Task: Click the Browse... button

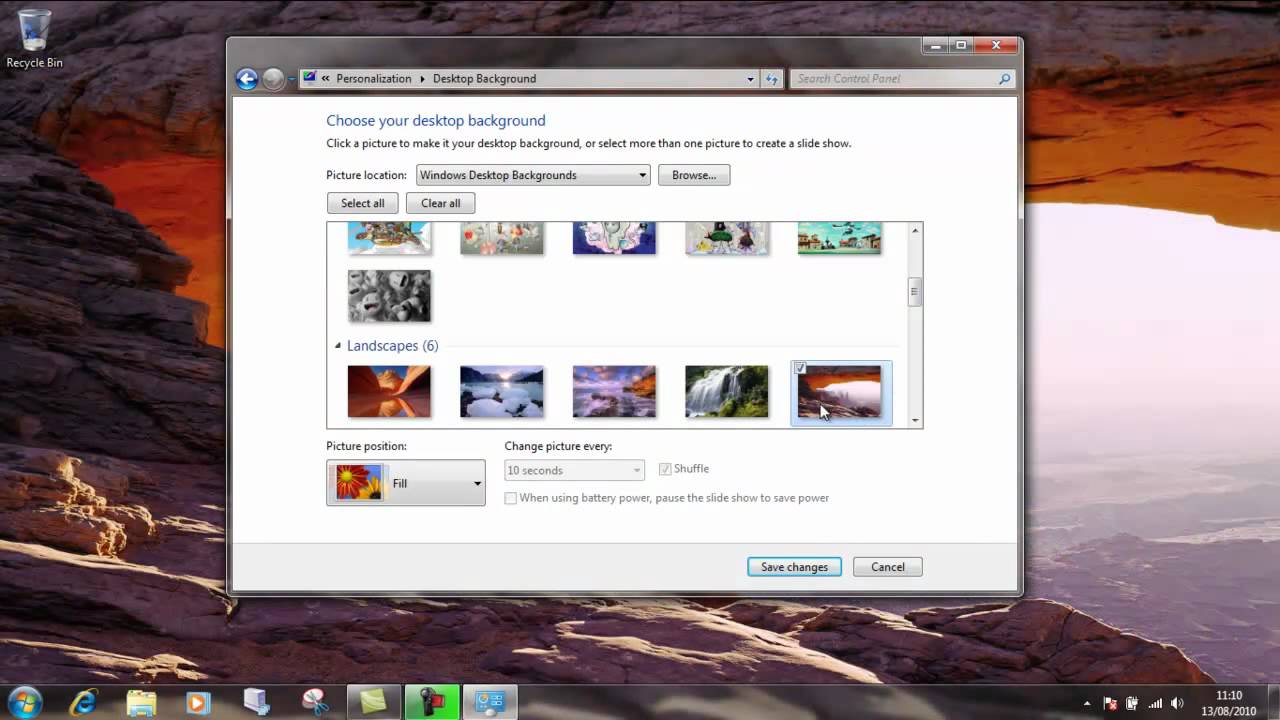Action: pyautogui.click(x=694, y=175)
